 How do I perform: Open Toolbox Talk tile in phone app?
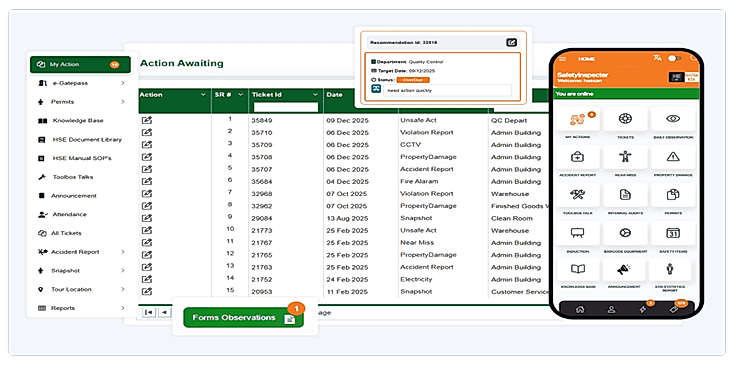point(578,195)
